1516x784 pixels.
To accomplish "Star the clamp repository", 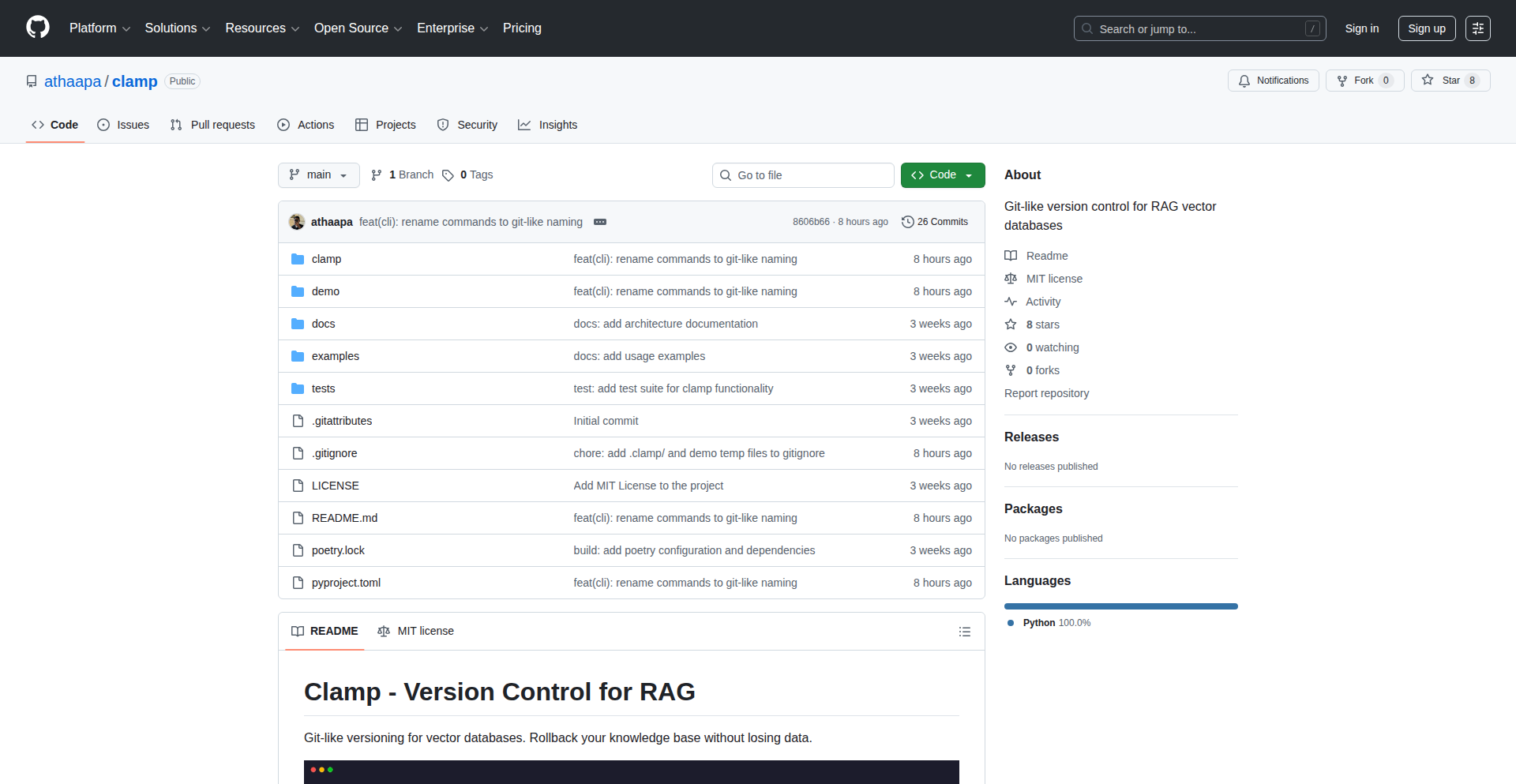I will [x=1450, y=80].
